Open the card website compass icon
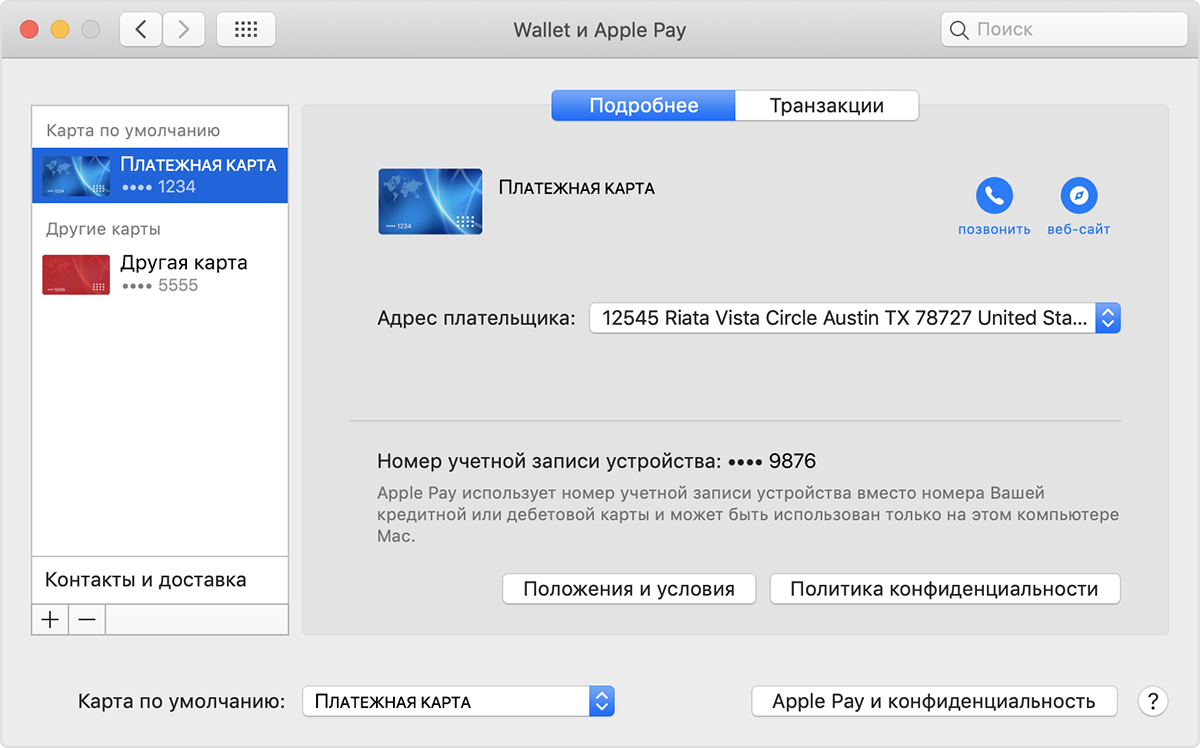The image size is (1200, 748). pyautogui.click(x=1079, y=196)
